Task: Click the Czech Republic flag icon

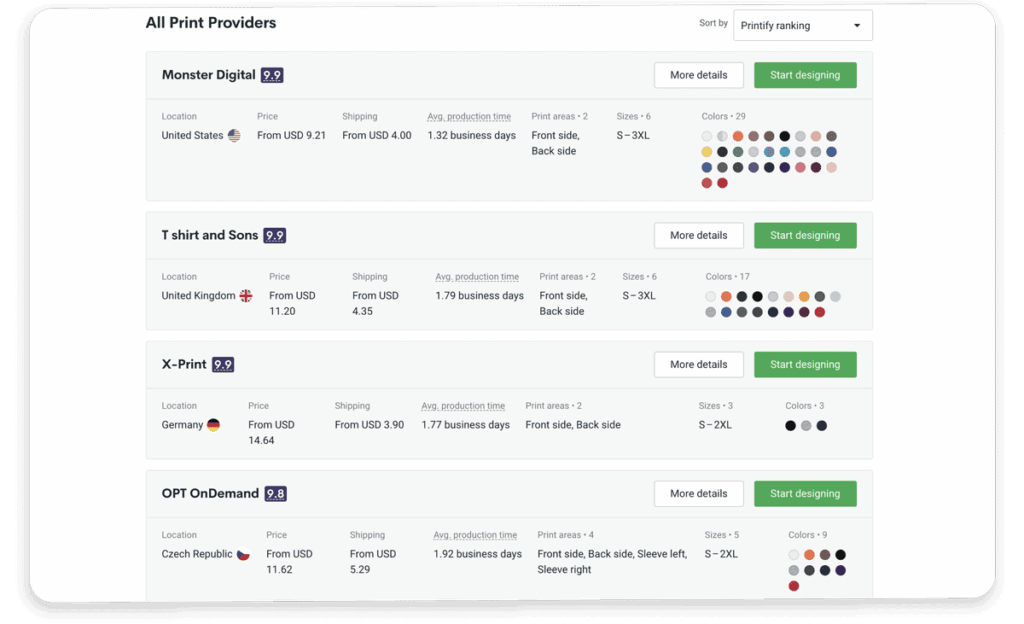Action: coord(243,554)
